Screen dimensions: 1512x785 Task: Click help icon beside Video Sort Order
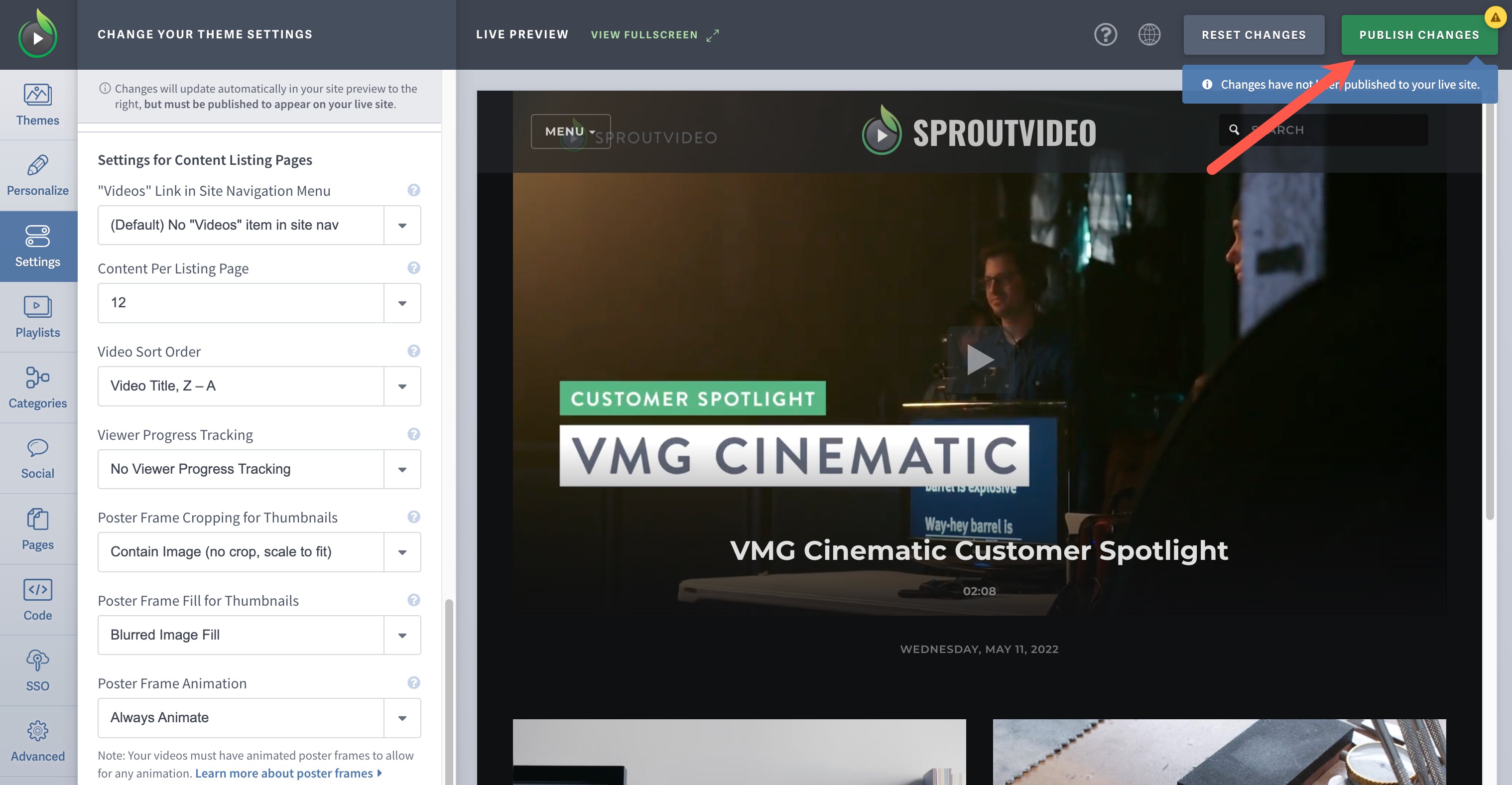(413, 351)
